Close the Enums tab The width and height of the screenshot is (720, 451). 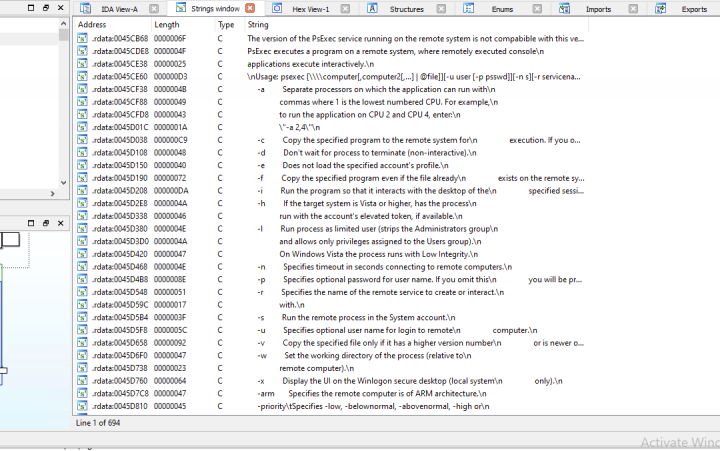(x=537, y=8)
